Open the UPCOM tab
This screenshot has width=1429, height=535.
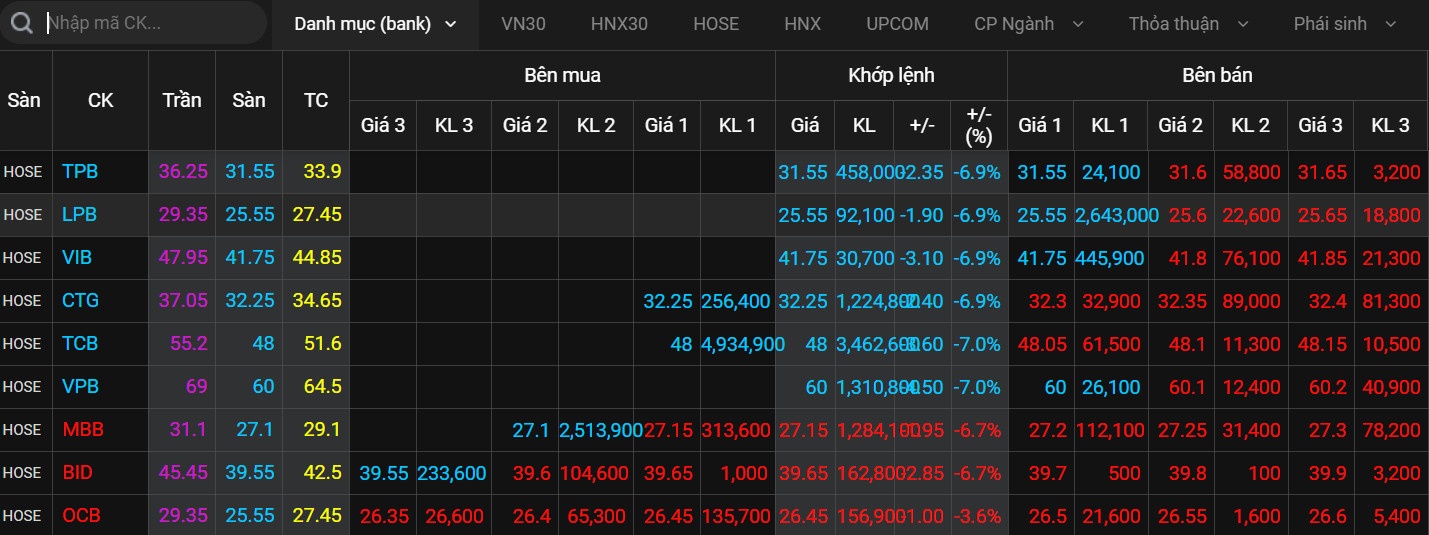point(897,24)
